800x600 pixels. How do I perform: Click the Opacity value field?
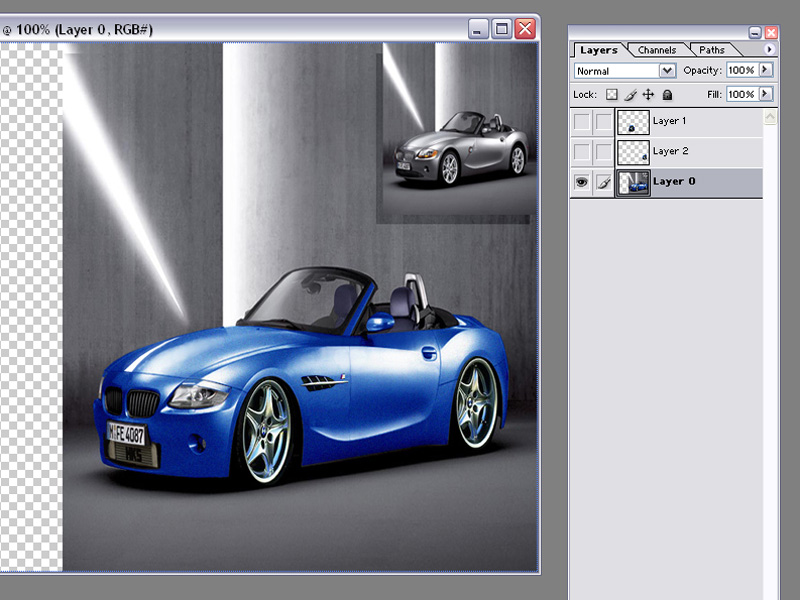click(742, 70)
